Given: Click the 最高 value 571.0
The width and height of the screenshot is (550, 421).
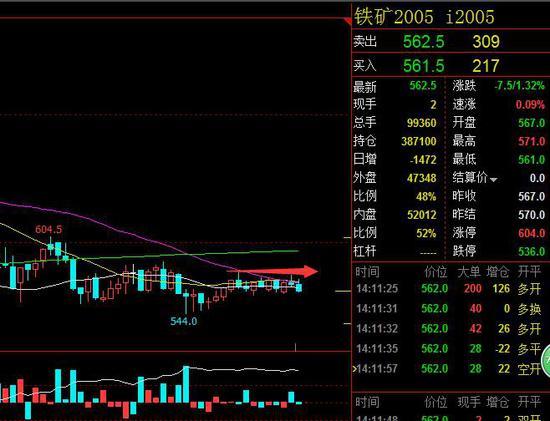Looking at the screenshot, I should 531,141.
